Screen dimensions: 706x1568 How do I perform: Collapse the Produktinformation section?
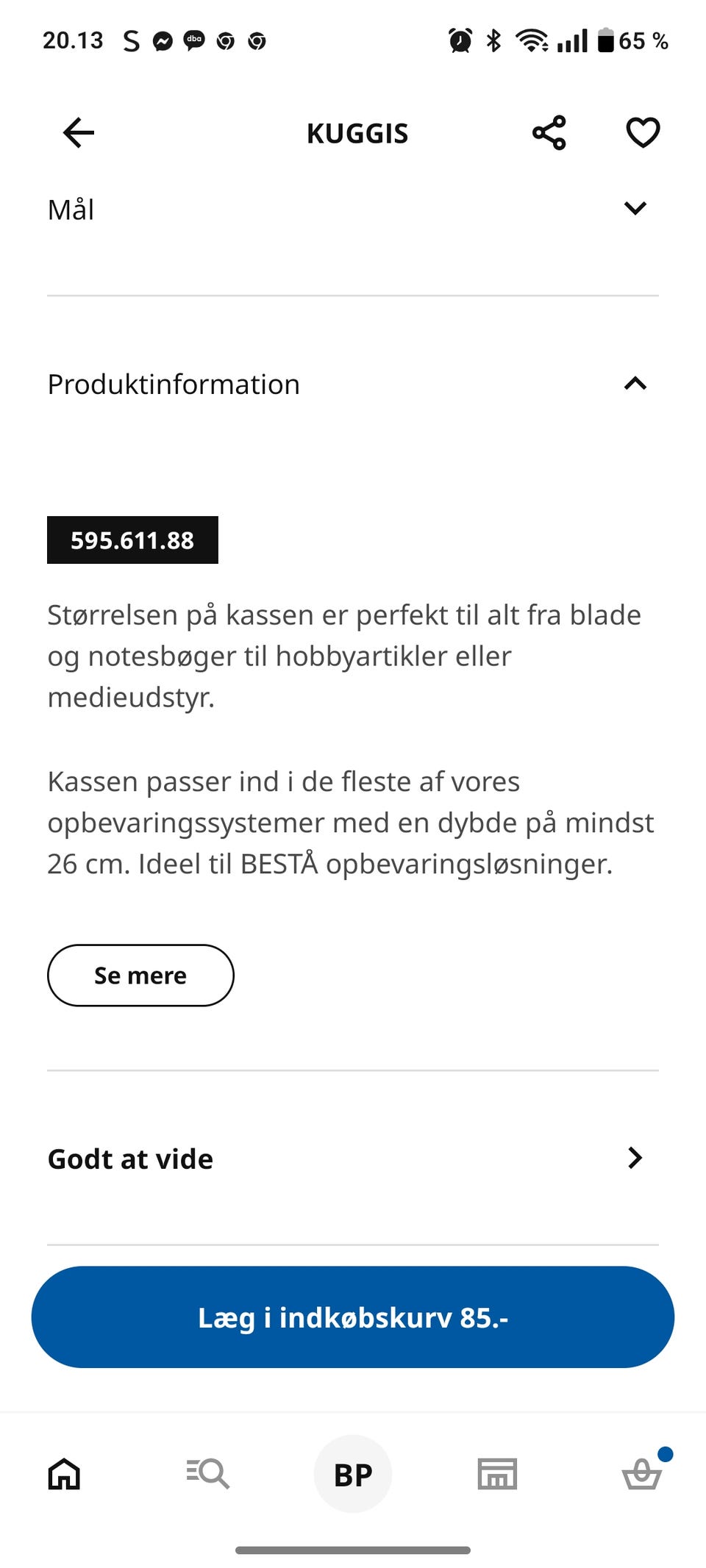(635, 384)
